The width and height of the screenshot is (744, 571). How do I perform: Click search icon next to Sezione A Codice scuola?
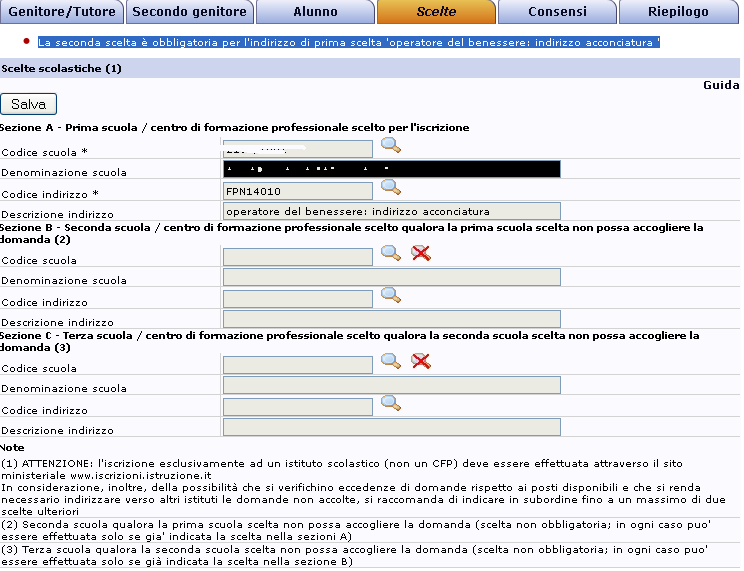[x=390, y=146]
